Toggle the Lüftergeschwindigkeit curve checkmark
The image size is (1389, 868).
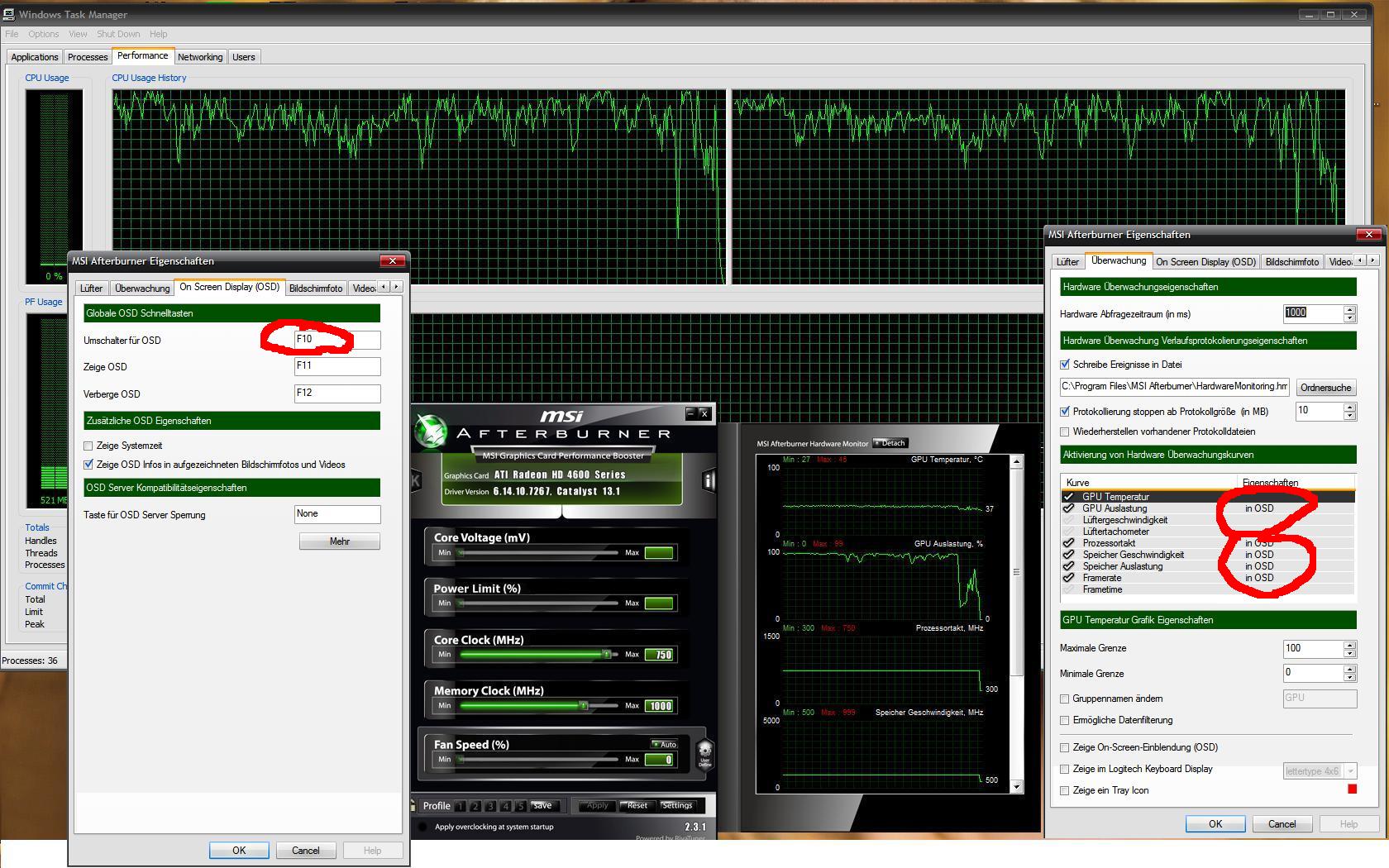1068,520
